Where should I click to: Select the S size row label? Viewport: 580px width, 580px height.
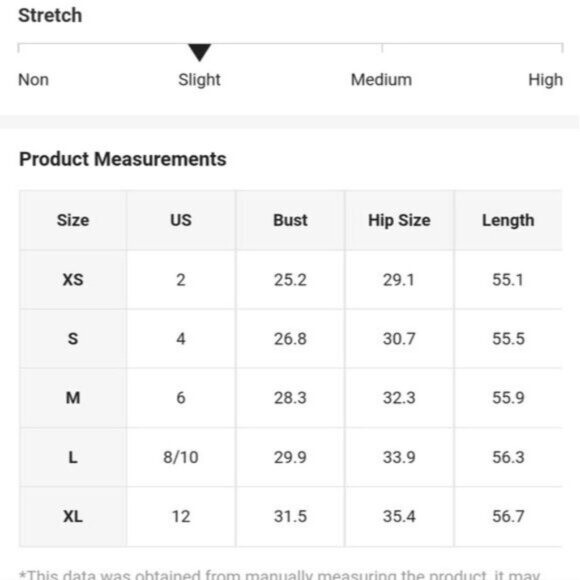[73, 339]
